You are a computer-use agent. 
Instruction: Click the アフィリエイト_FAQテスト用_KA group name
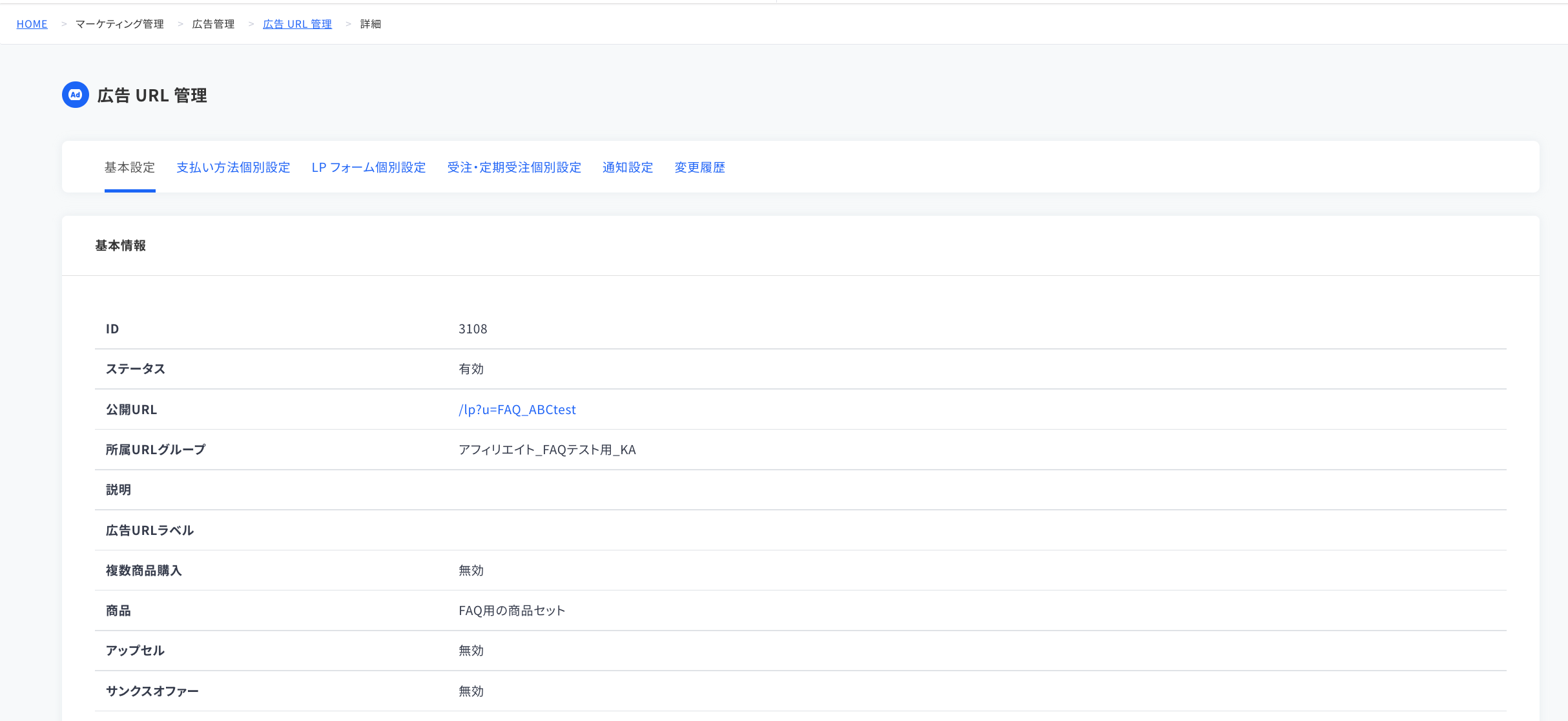point(548,449)
